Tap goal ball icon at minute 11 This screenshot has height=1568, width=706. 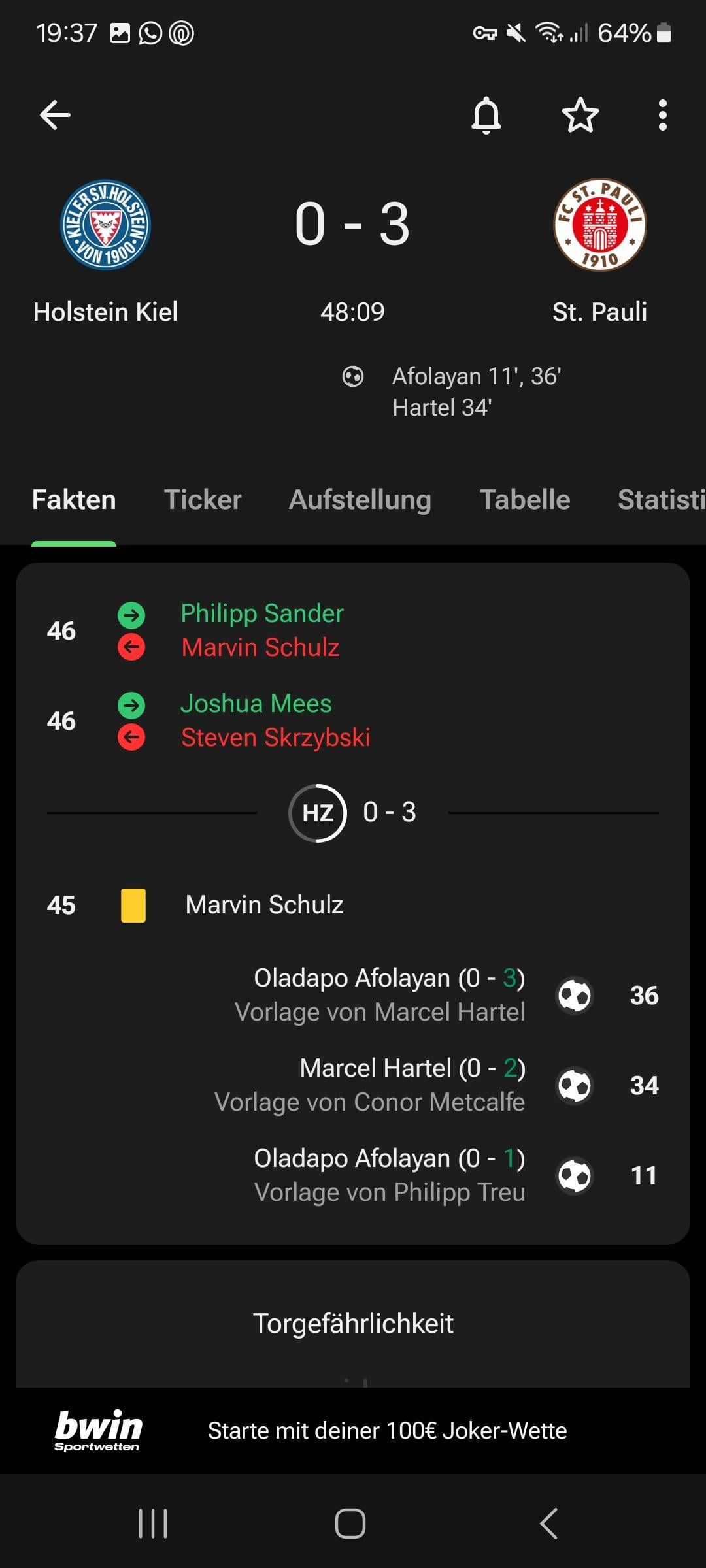point(575,1175)
